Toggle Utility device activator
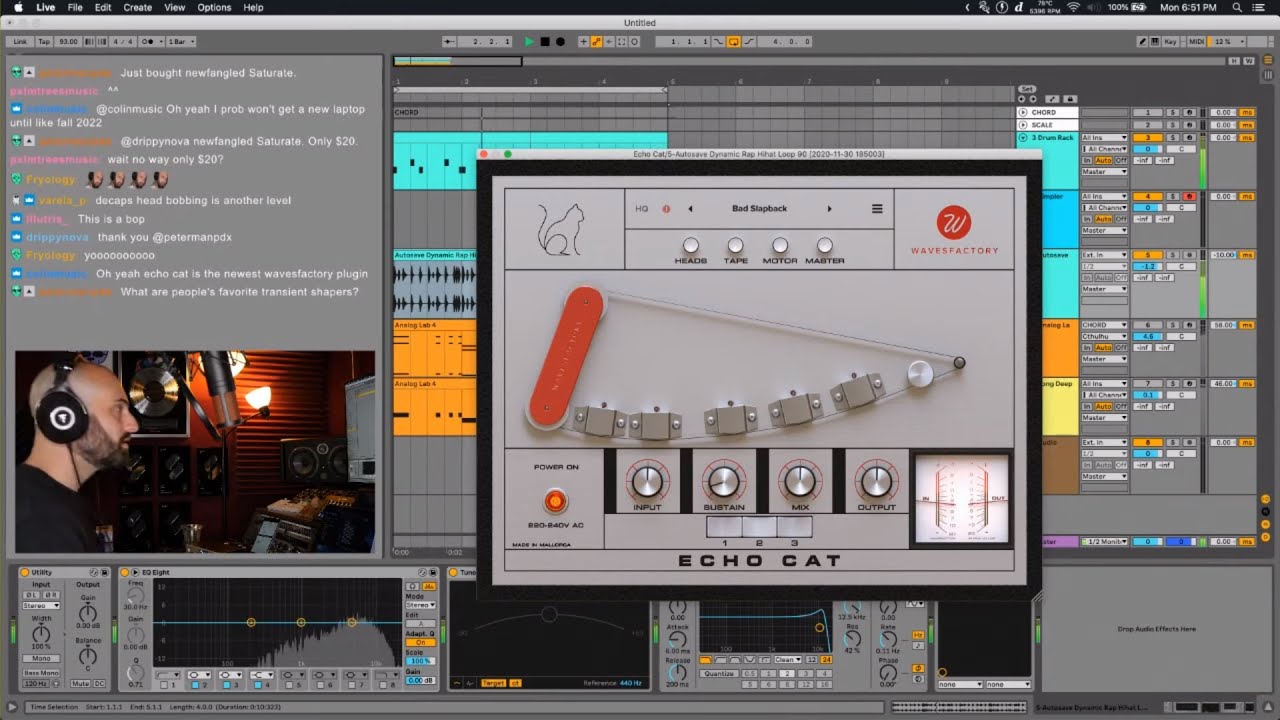The image size is (1280, 720). pyautogui.click(x=23, y=572)
